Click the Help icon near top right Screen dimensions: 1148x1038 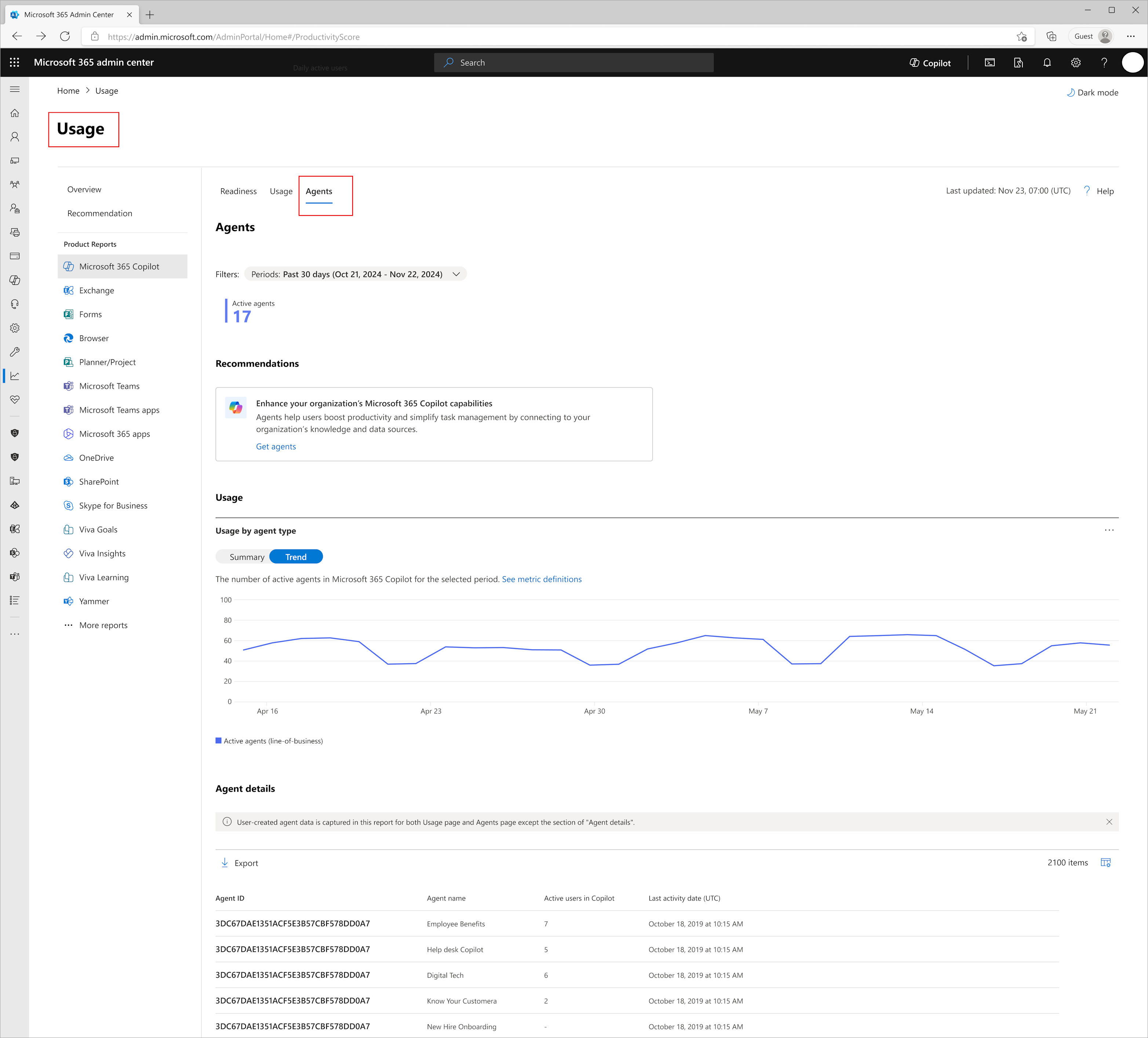(x=1089, y=191)
